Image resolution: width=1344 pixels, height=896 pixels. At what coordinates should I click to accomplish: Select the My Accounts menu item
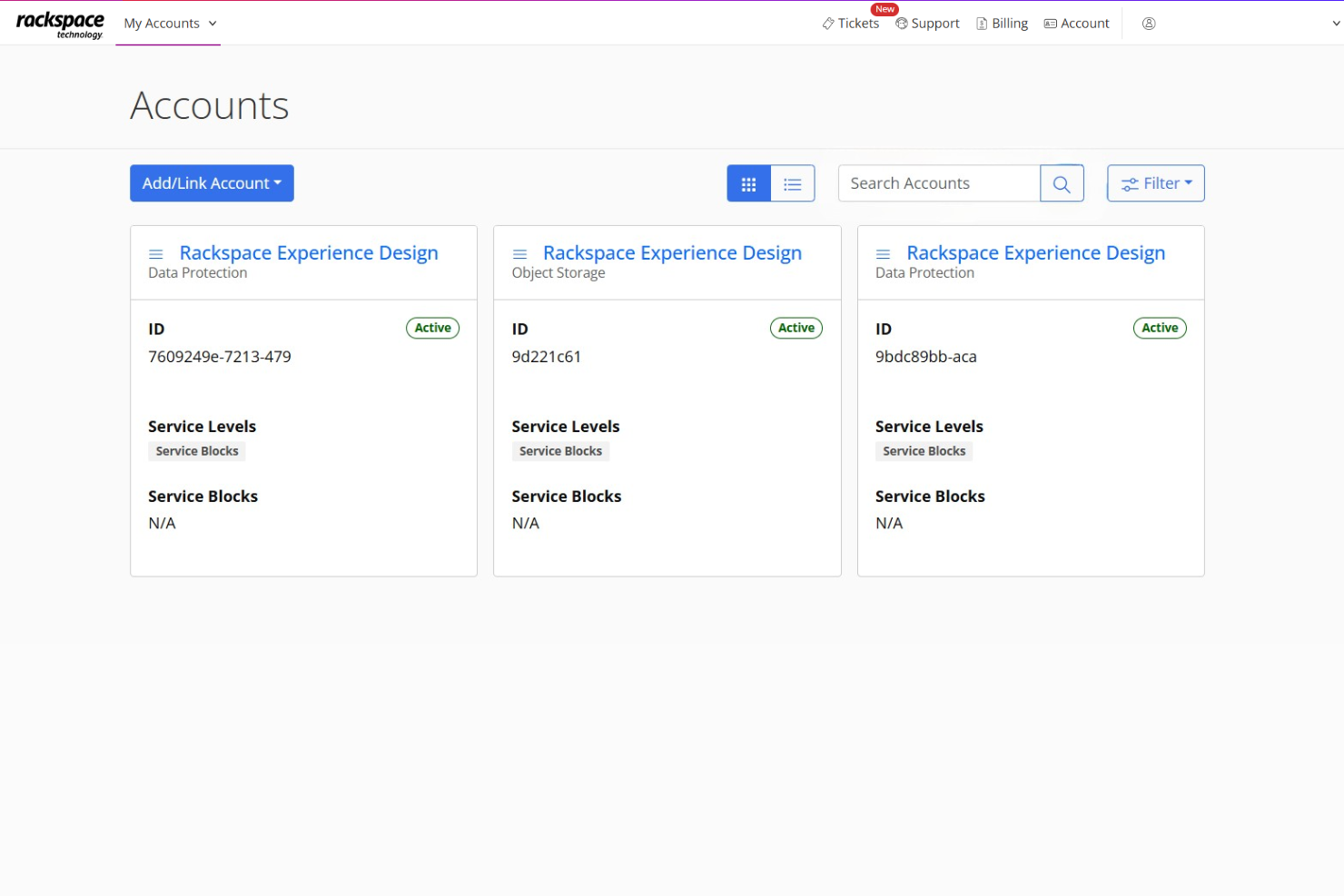click(x=162, y=23)
